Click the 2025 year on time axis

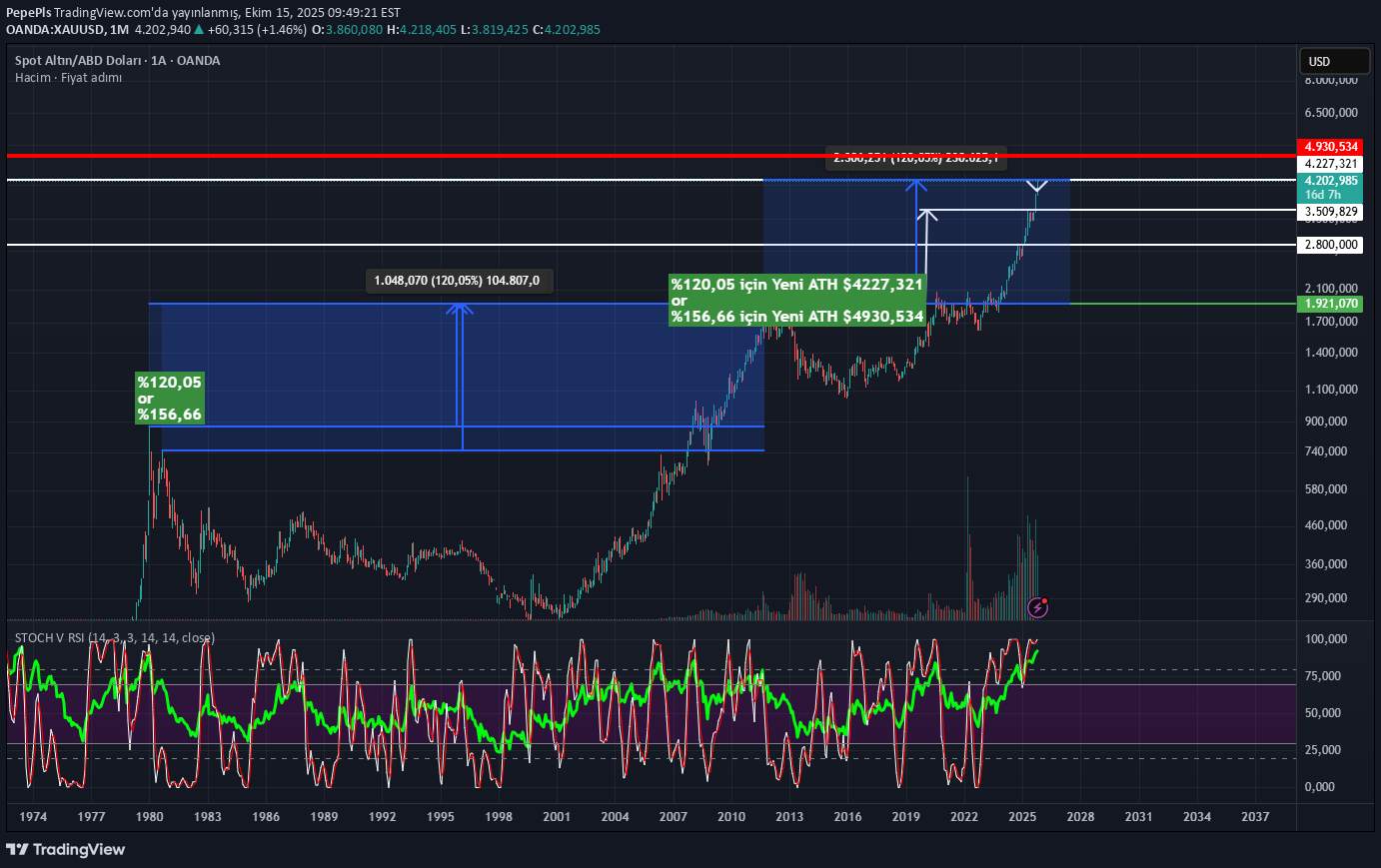pyautogui.click(x=1021, y=816)
